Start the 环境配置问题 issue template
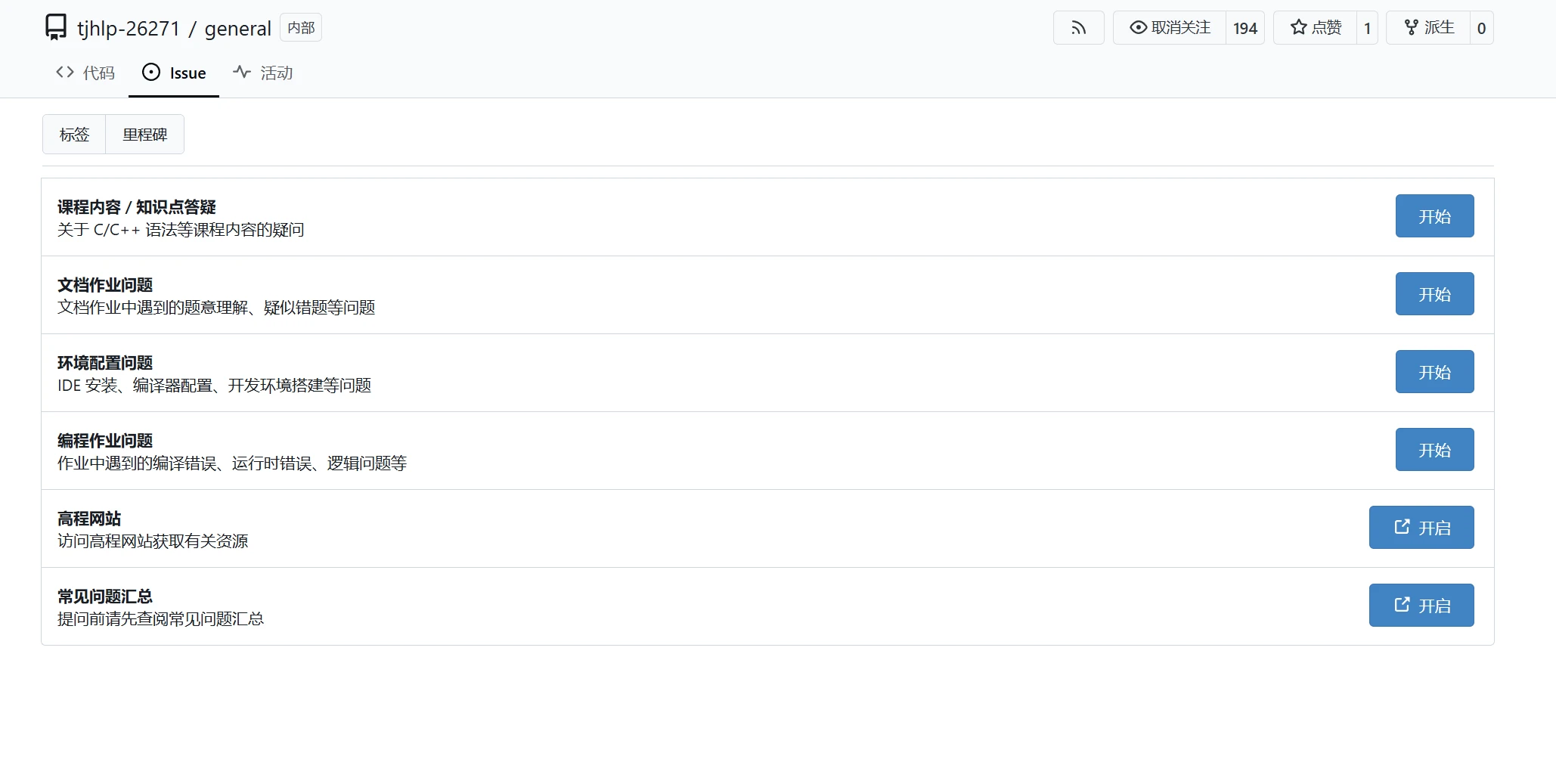This screenshot has width=1556, height=784. click(x=1434, y=372)
